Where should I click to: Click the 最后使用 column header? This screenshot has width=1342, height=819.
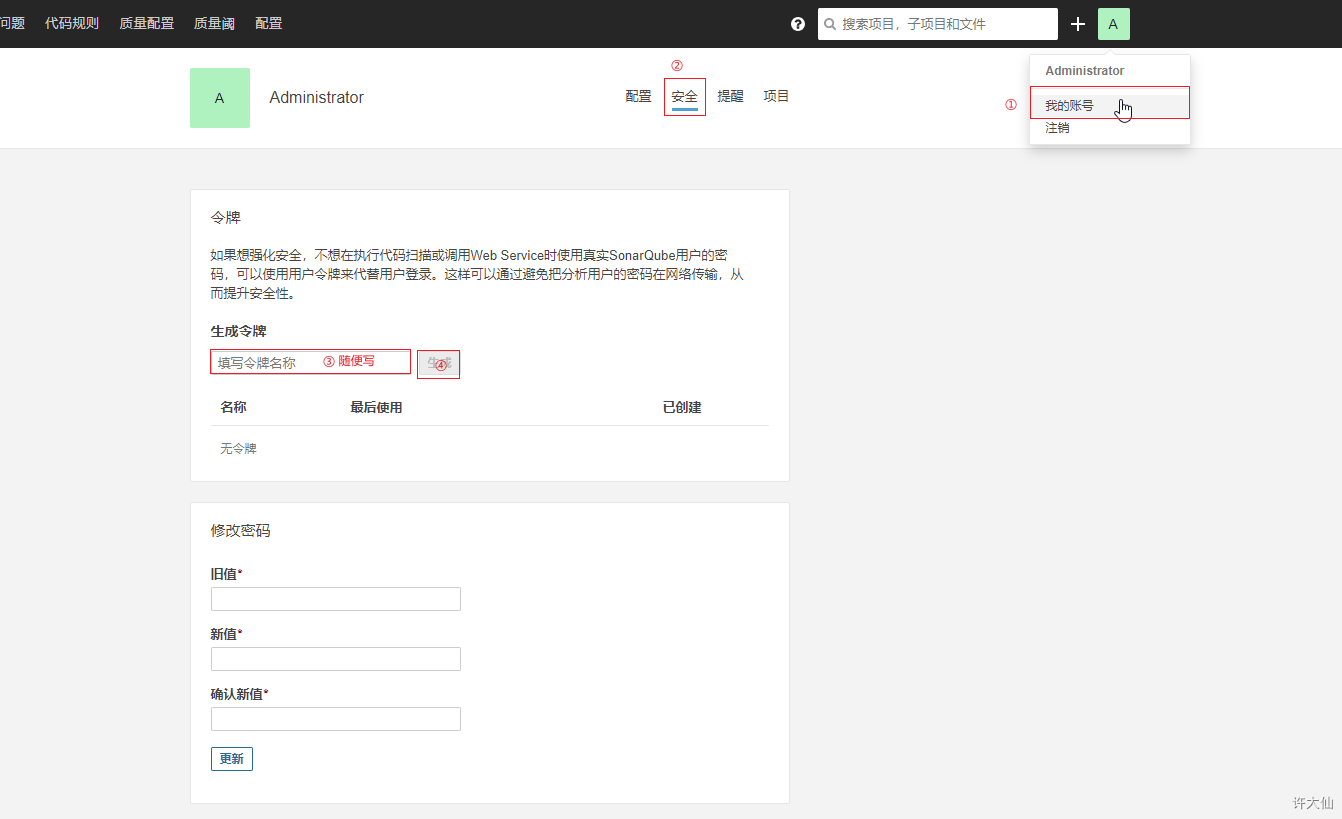[x=376, y=407]
